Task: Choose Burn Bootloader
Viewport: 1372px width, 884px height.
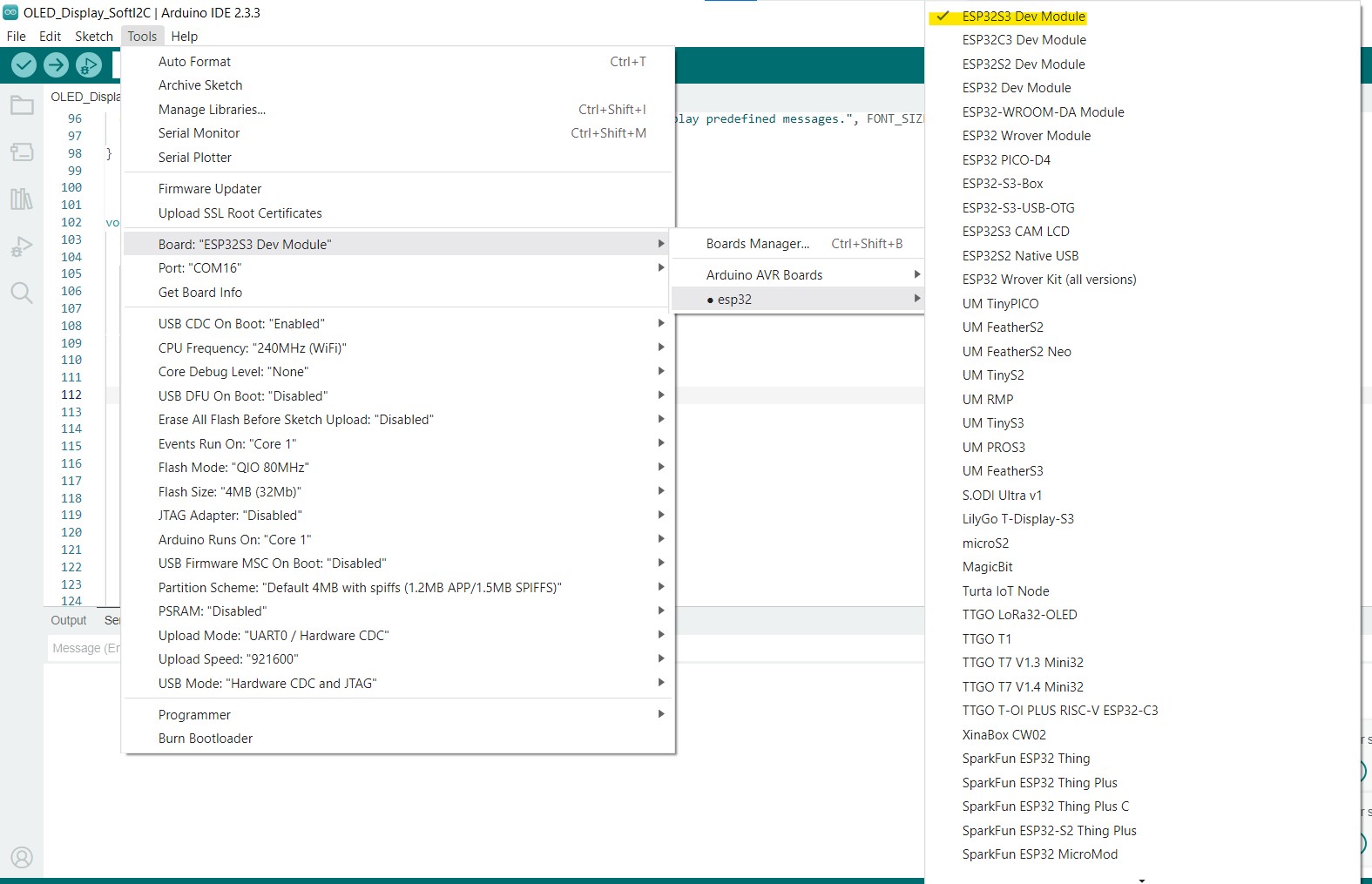Action: pos(397,739)
